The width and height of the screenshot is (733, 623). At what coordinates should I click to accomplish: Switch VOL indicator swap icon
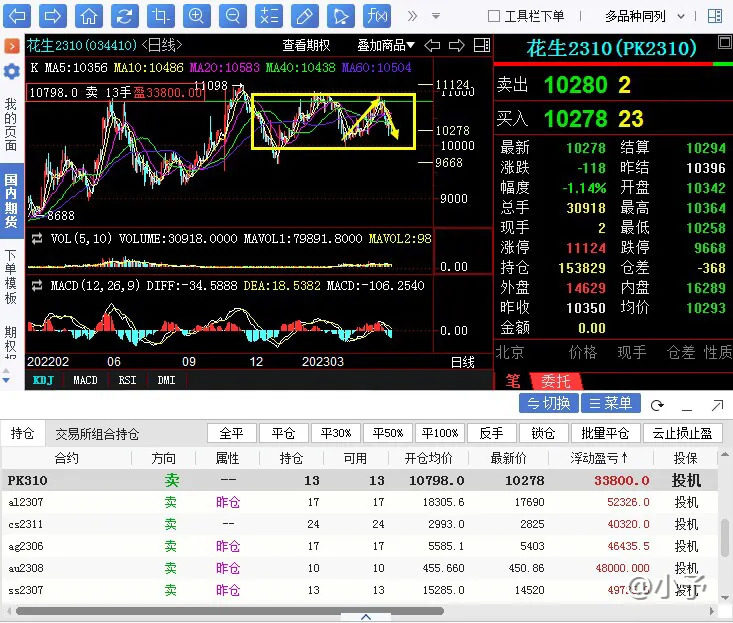click(x=37, y=239)
